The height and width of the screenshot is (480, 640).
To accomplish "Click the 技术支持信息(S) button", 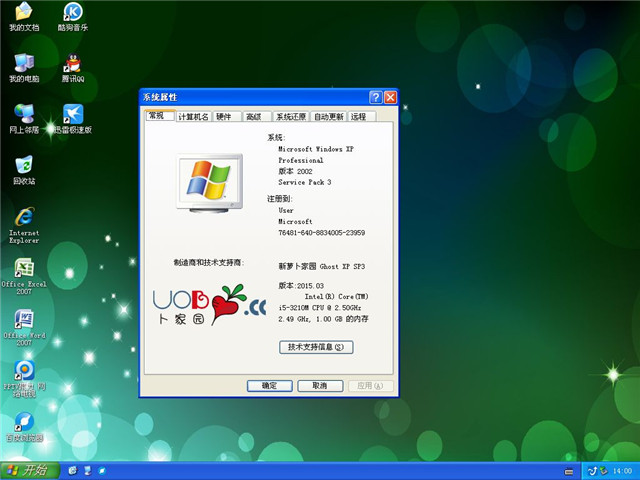I will tap(316, 347).
